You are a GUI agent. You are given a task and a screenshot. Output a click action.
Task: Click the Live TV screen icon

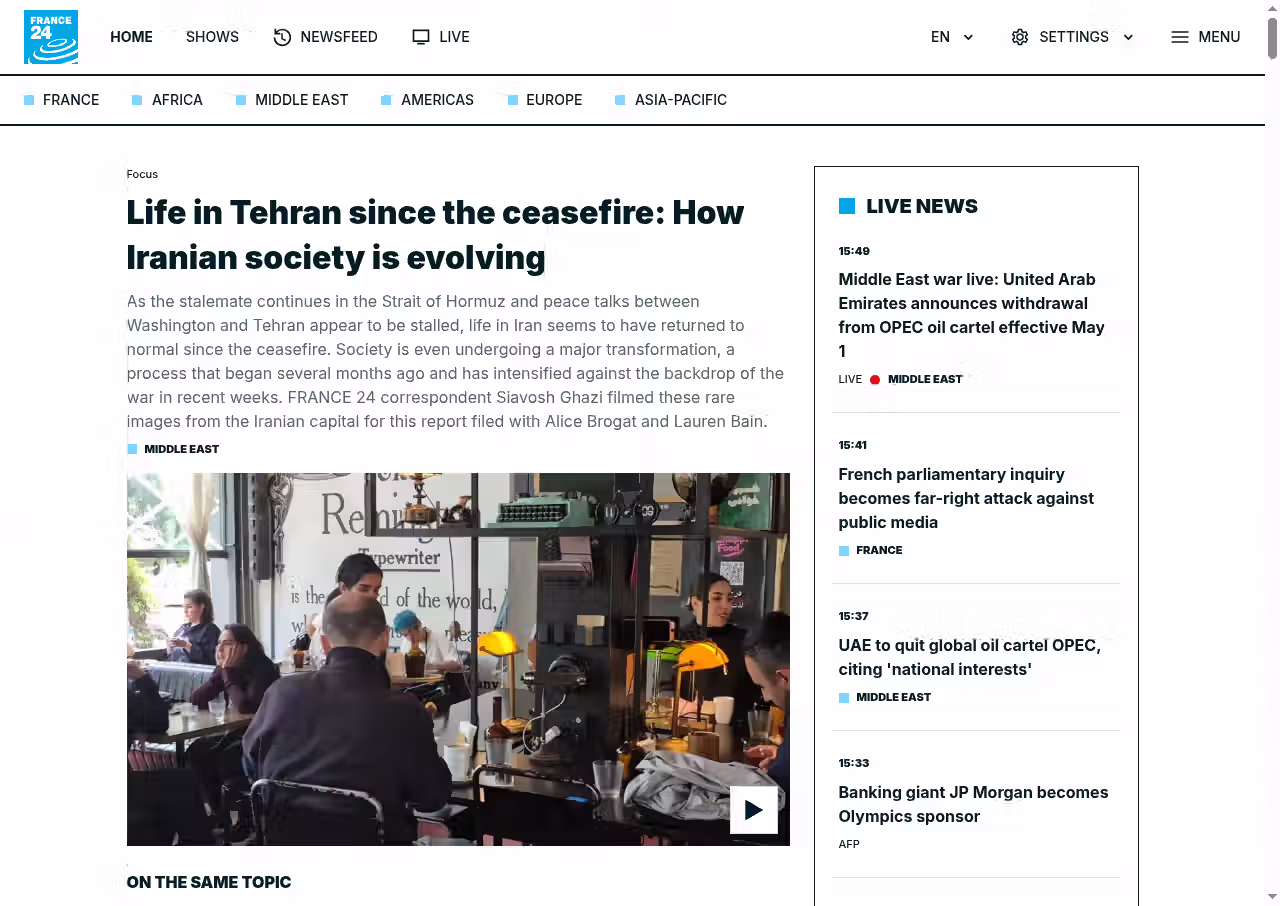(421, 37)
